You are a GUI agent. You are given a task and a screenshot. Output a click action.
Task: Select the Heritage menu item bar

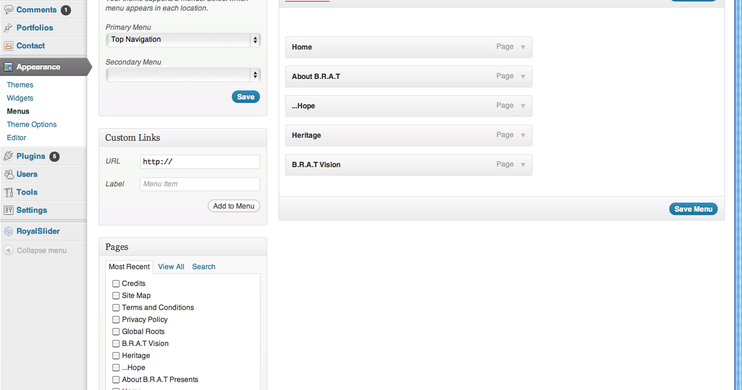(x=408, y=135)
